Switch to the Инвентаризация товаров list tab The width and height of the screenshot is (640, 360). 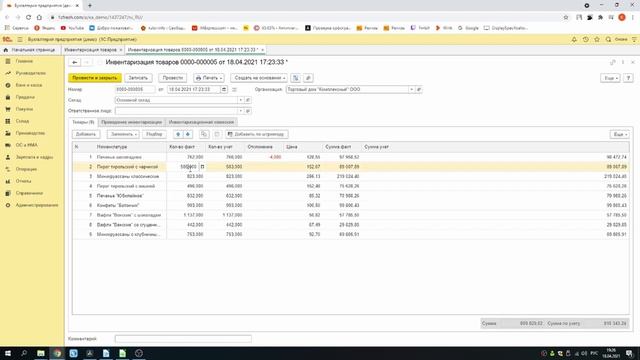[x=90, y=50]
